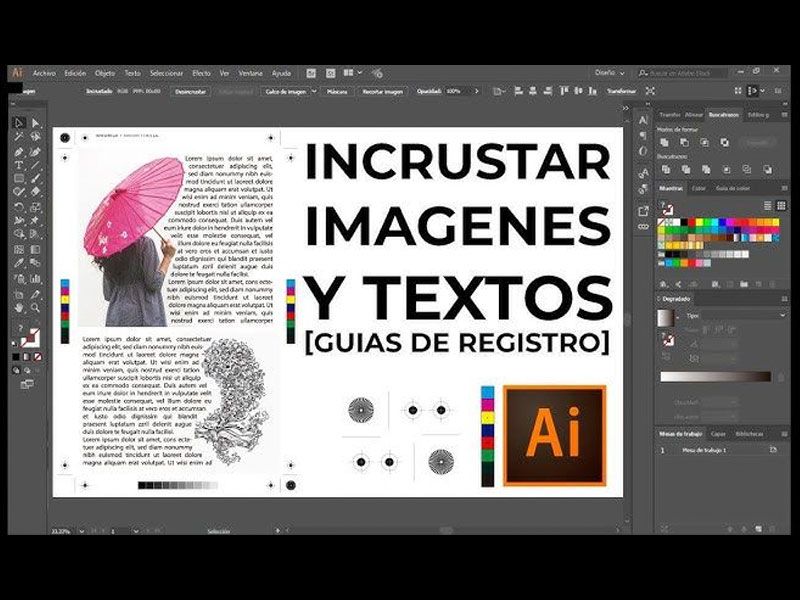The image size is (800, 600).
Task: Switch swatches to list view
Action: 767,206
